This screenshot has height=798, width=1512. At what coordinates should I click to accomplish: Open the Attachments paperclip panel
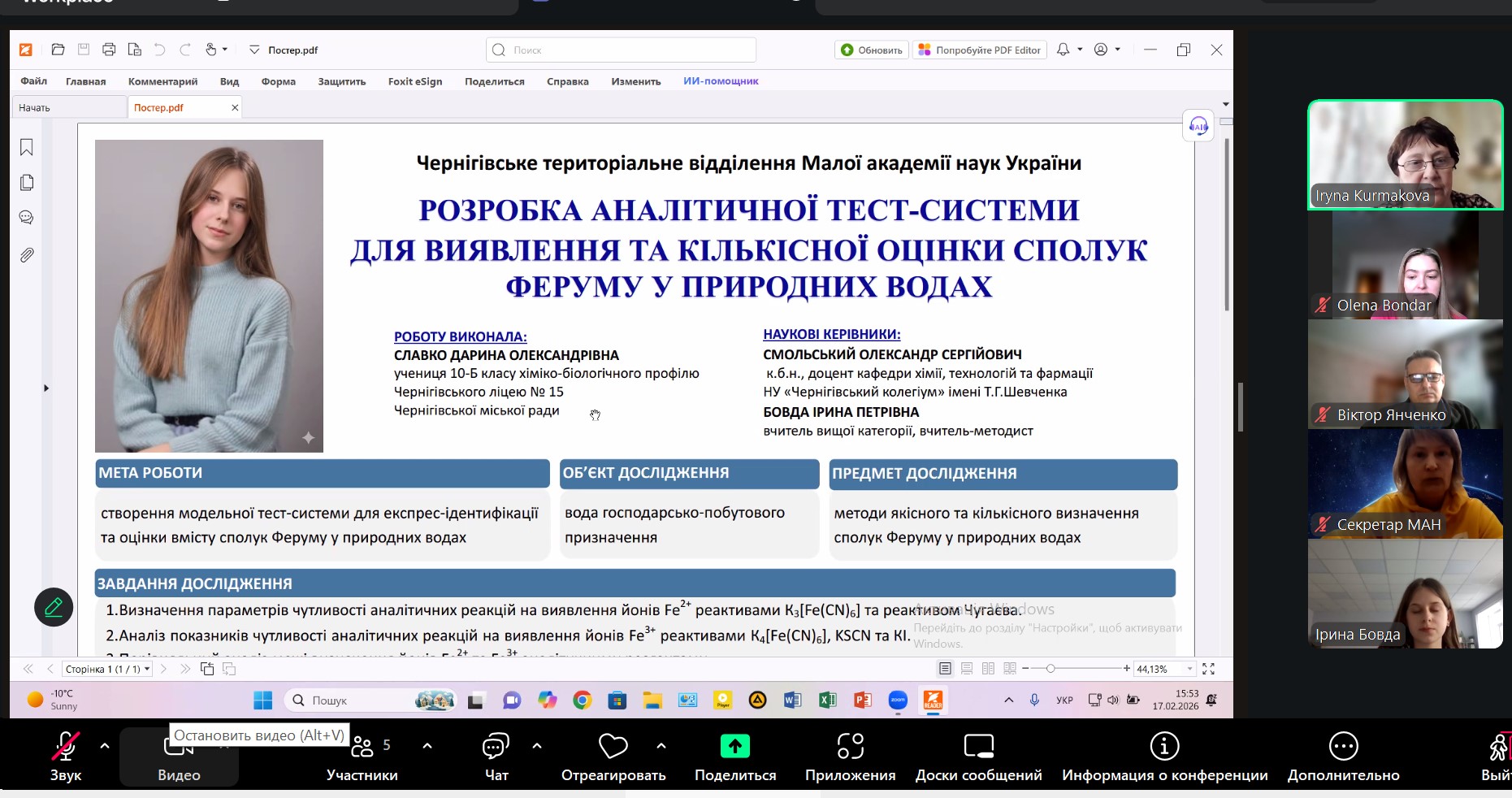[x=27, y=255]
